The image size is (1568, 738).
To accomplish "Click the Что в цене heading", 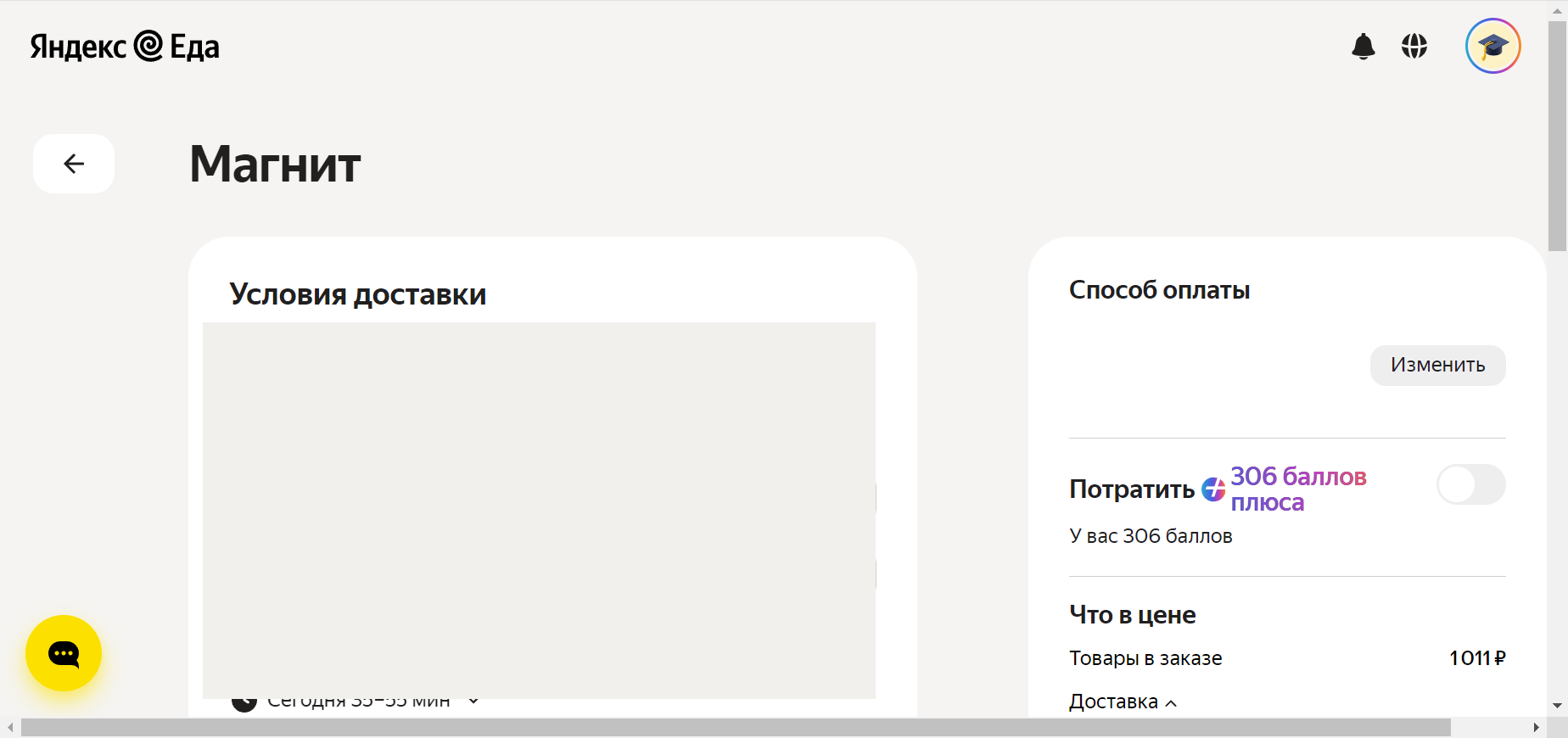I will coord(1133,615).
